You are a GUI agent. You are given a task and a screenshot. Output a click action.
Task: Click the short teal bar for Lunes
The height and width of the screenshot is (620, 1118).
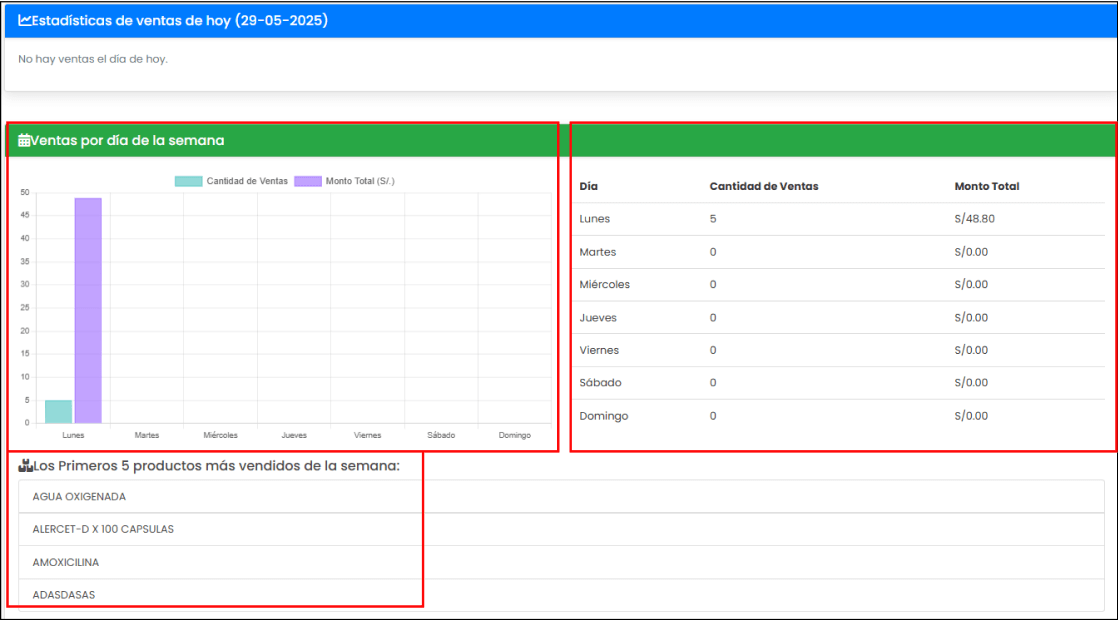coord(58,411)
